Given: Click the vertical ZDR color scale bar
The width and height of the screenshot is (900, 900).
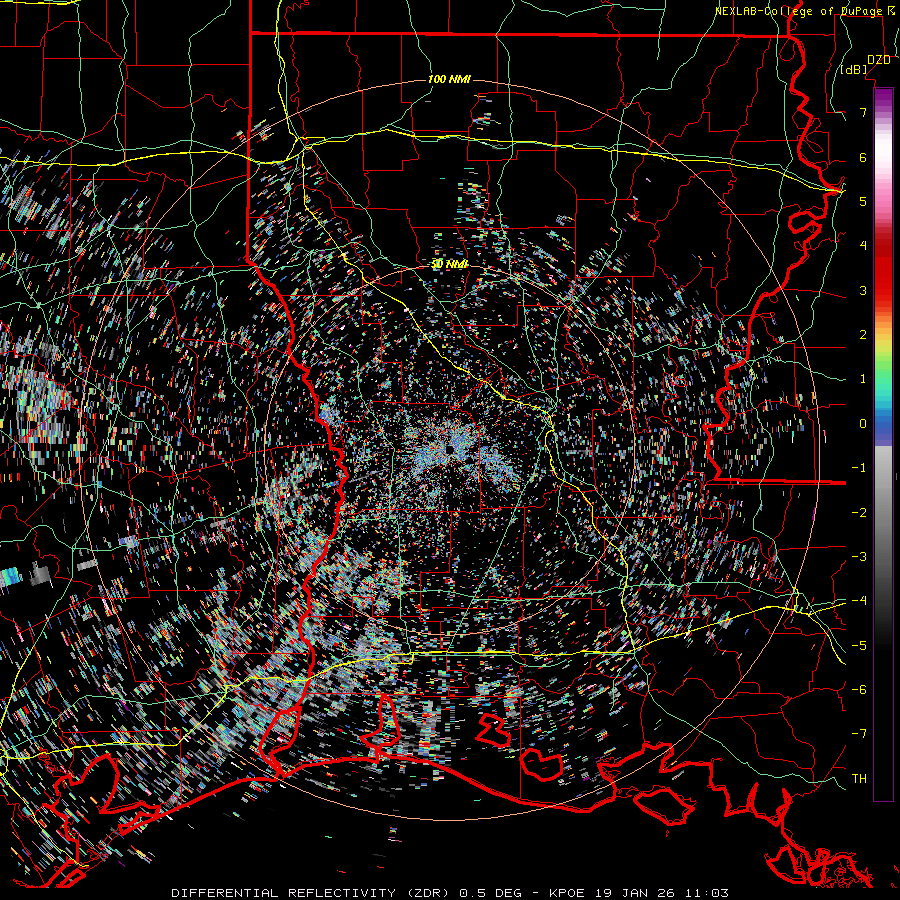Looking at the screenshot, I should tap(883, 445).
